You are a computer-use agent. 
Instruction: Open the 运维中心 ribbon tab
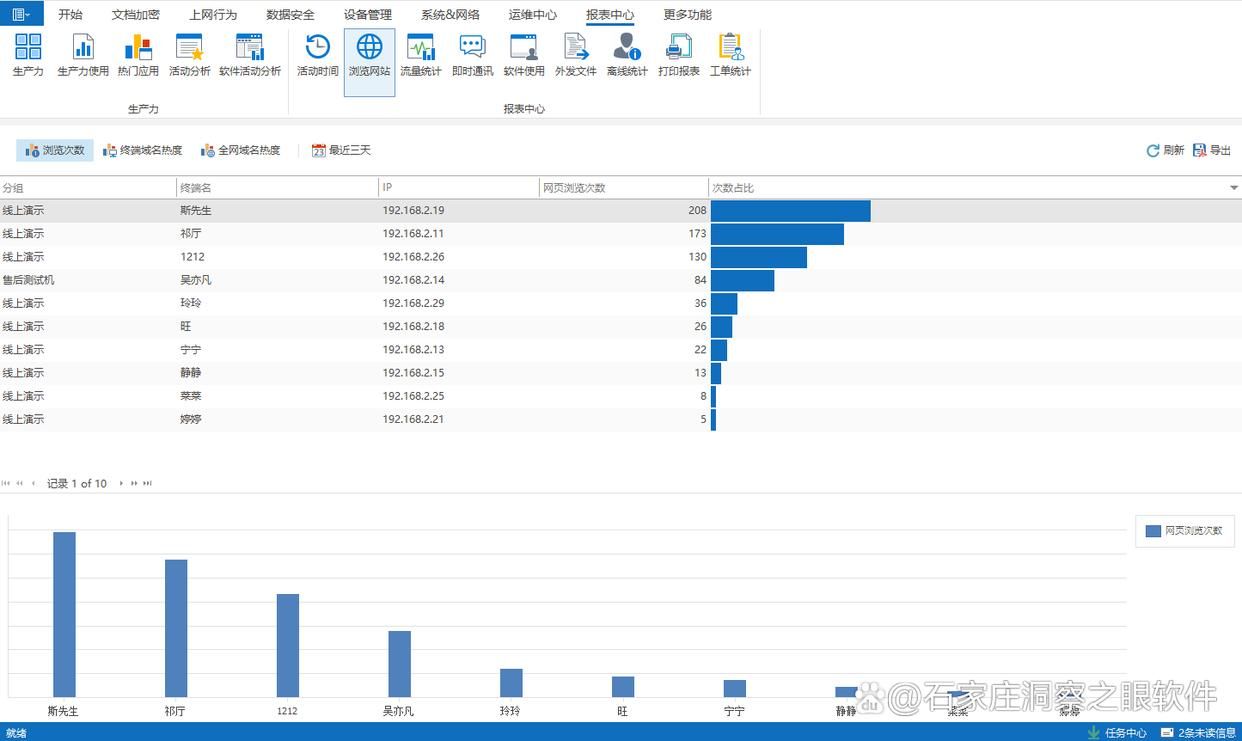(x=532, y=15)
